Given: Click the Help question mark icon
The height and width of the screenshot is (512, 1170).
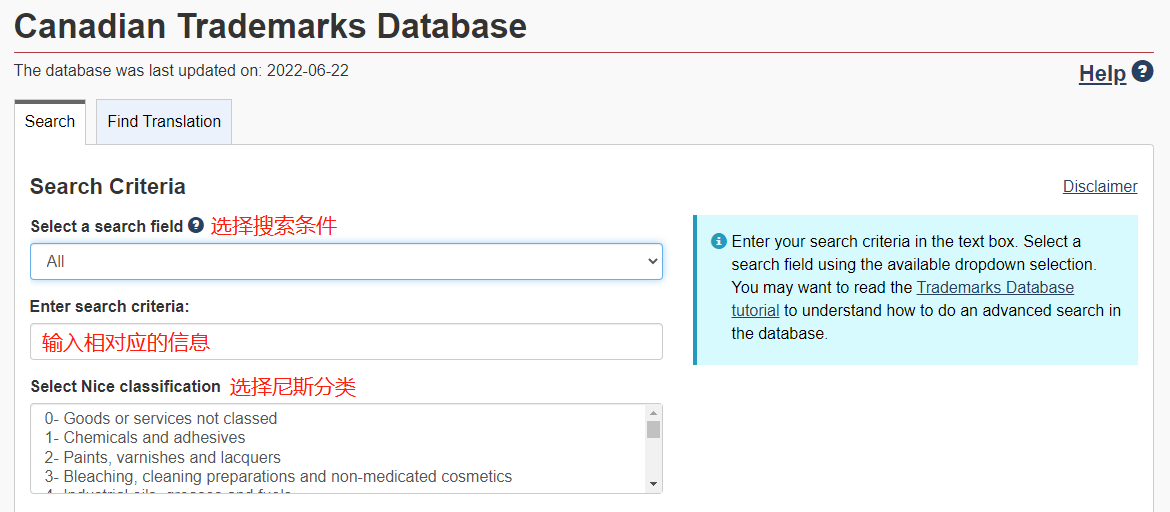Looking at the screenshot, I should [1143, 72].
